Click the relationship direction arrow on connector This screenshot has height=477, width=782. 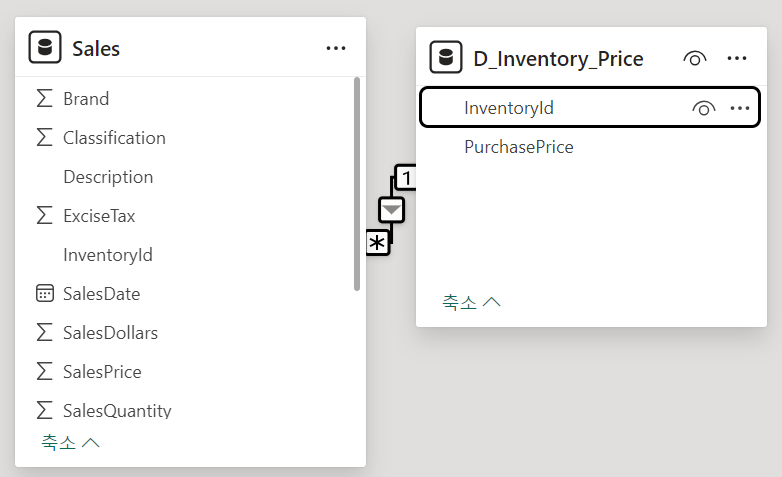pyautogui.click(x=391, y=210)
